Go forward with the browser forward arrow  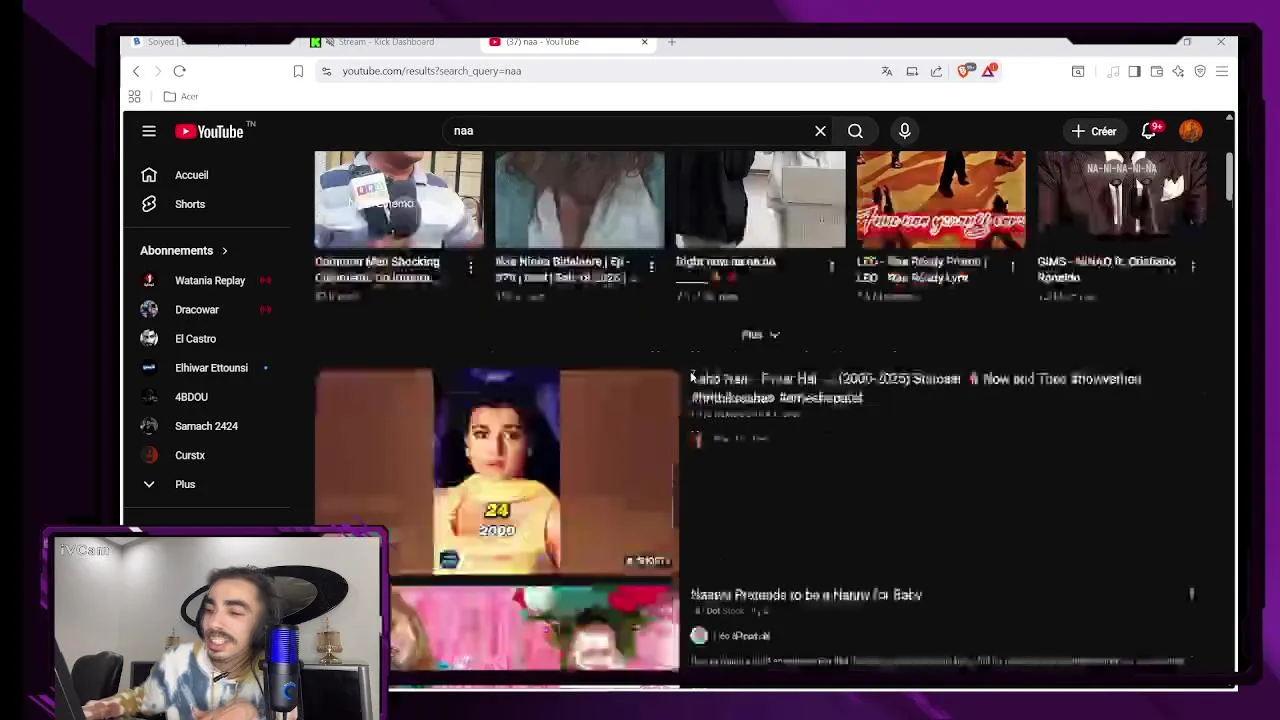pyautogui.click(x=157, y=71)
